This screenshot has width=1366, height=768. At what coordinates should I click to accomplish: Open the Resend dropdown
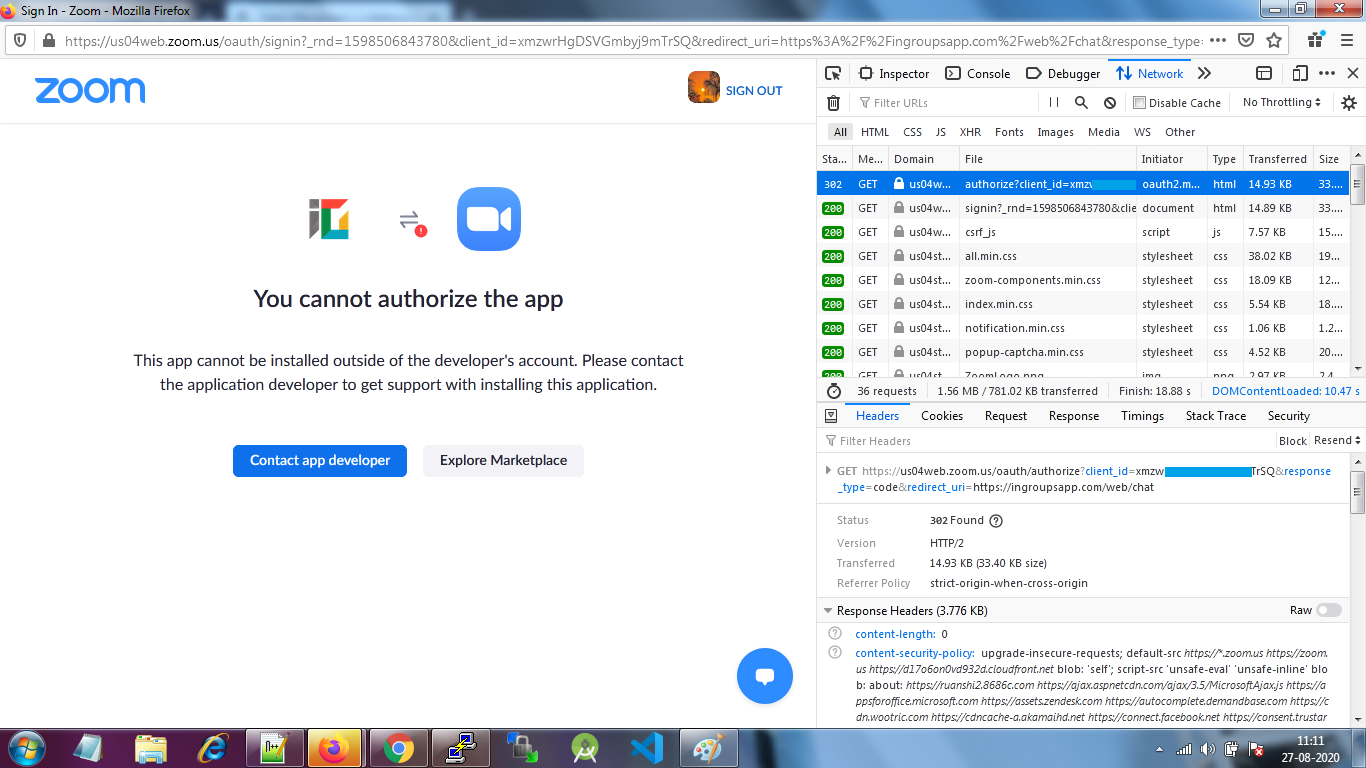point(1337,441)
